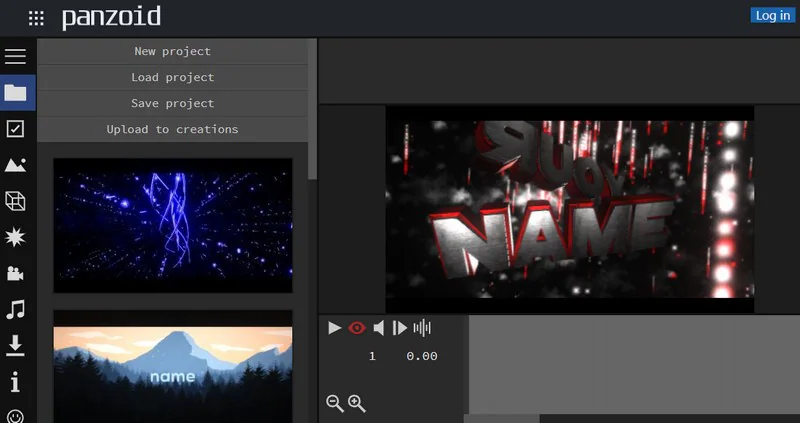Open the info icon in sidebar

tap(15, 381)
